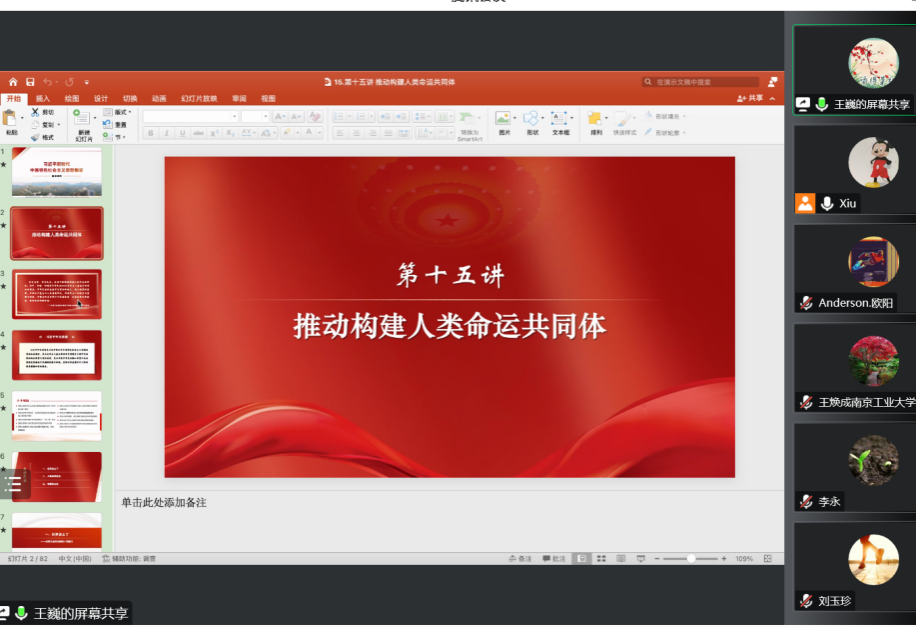Toggle the Comments (批注) pane in status bar
Screen dimensions: 916x627
pyautogui.click(x=555, y=558)
